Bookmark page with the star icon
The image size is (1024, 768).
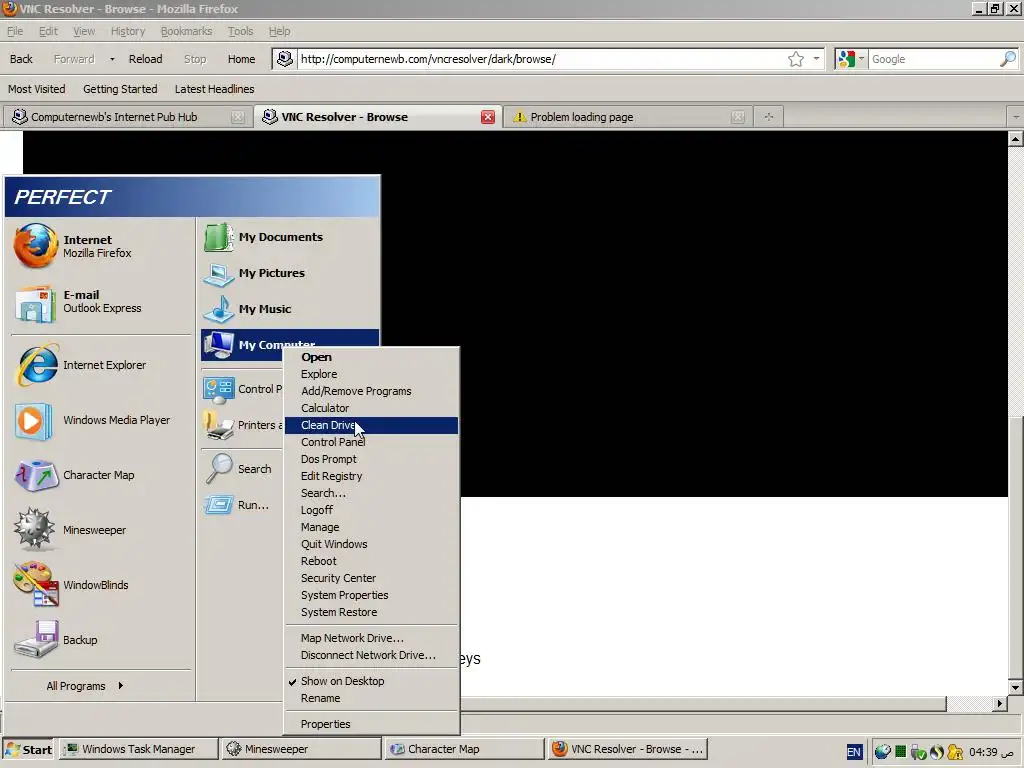coord(795,59)
